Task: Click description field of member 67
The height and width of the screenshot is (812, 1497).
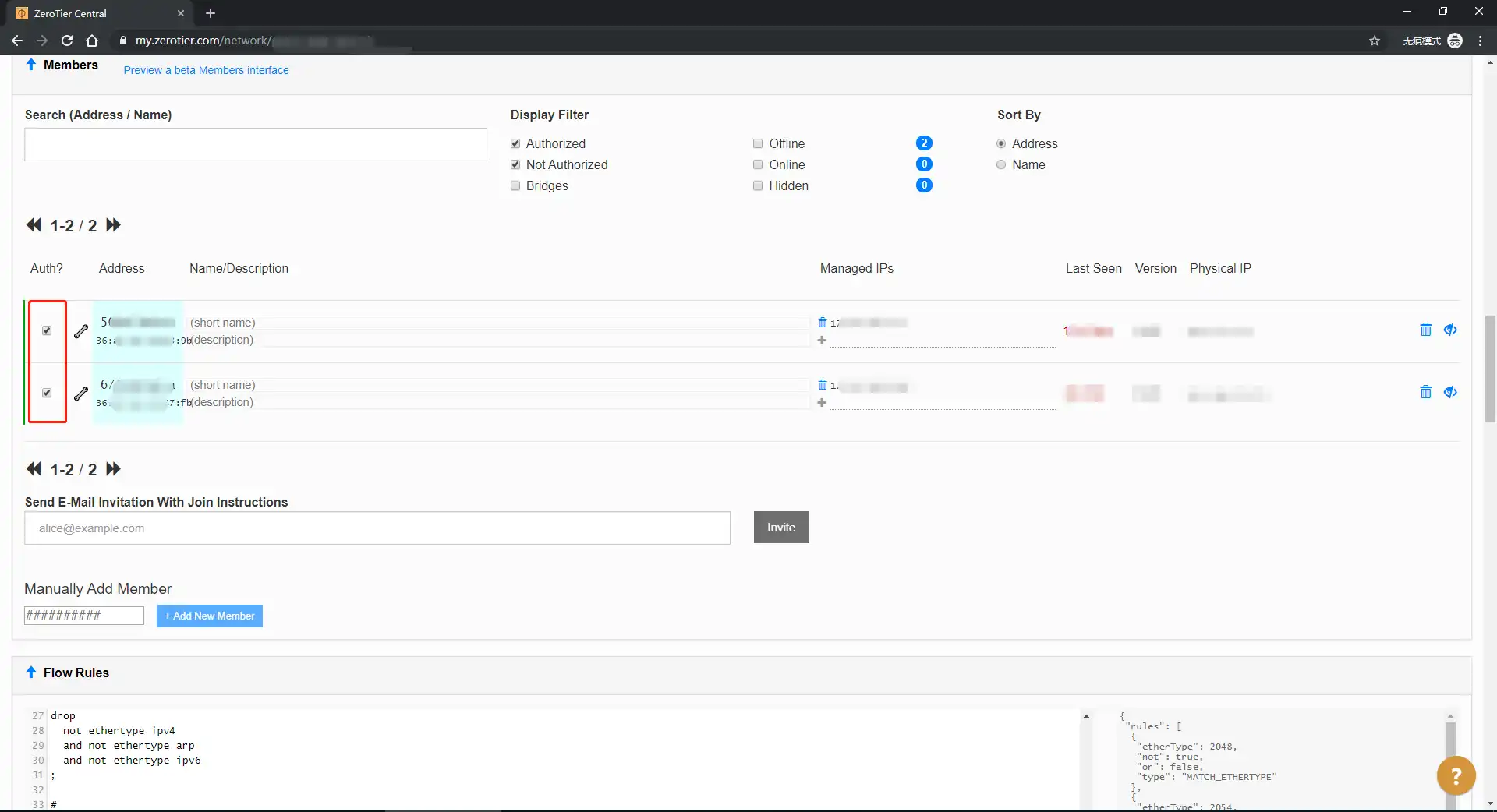Action: coord(499,402)
